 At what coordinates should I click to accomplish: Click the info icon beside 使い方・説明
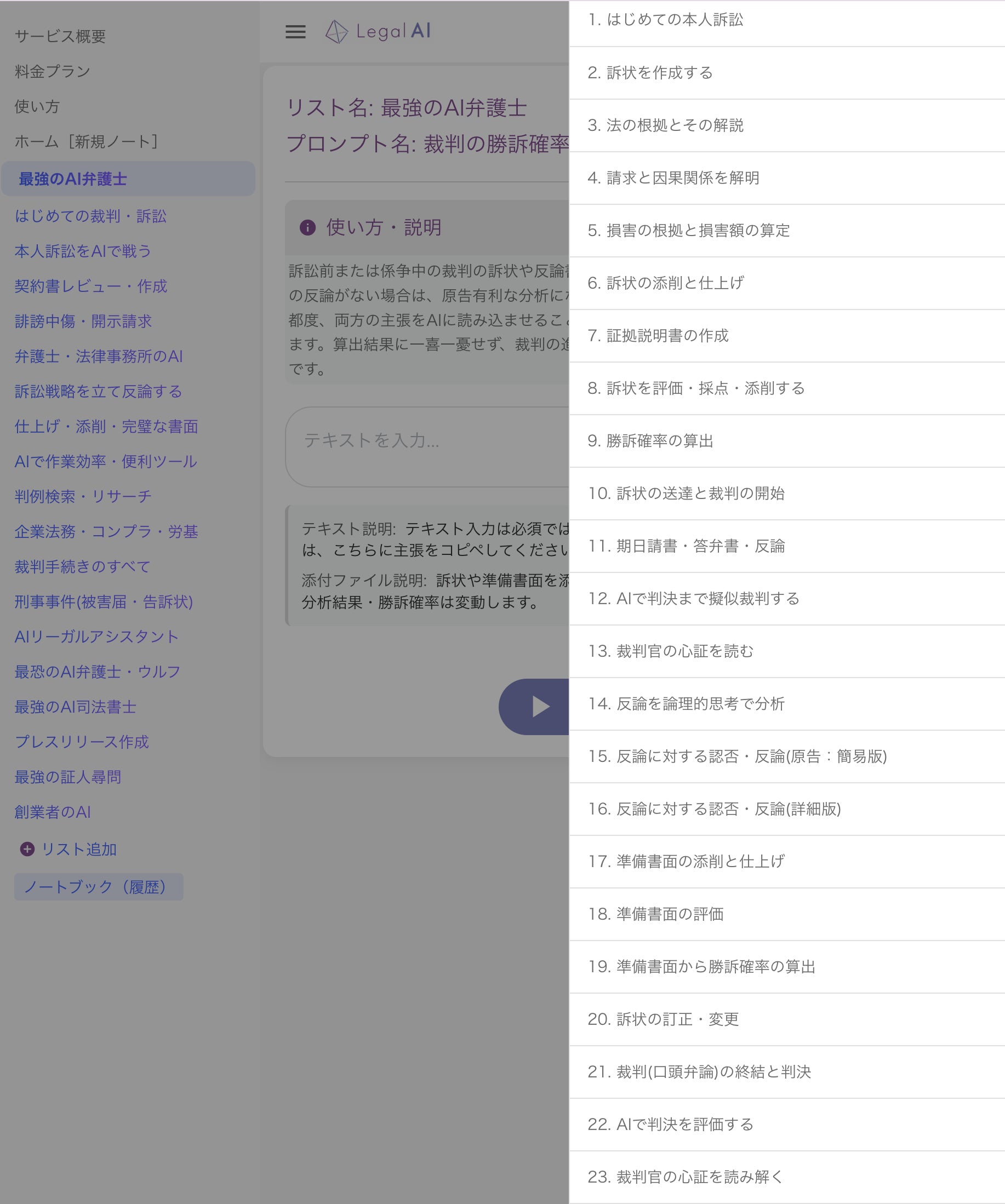[x=307, y=228]
